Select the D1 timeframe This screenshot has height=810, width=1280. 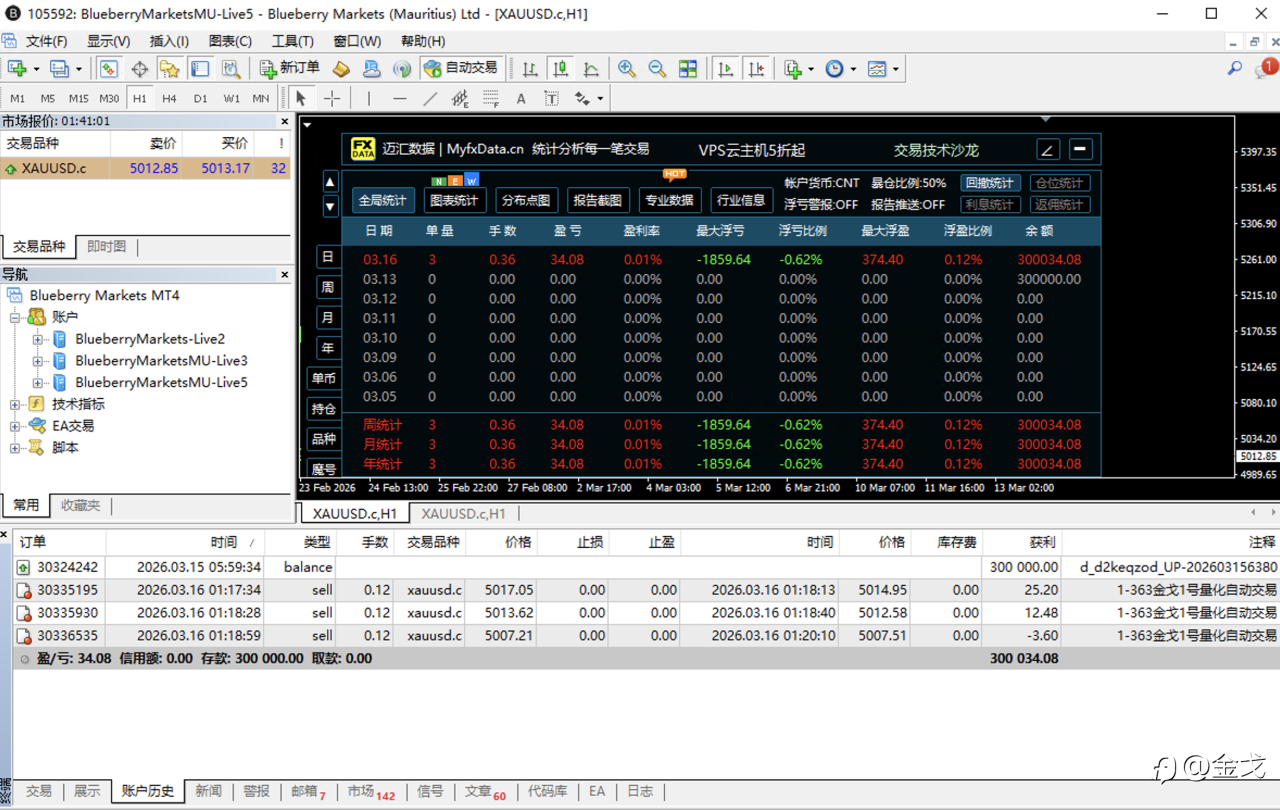[x=200, y=98]
